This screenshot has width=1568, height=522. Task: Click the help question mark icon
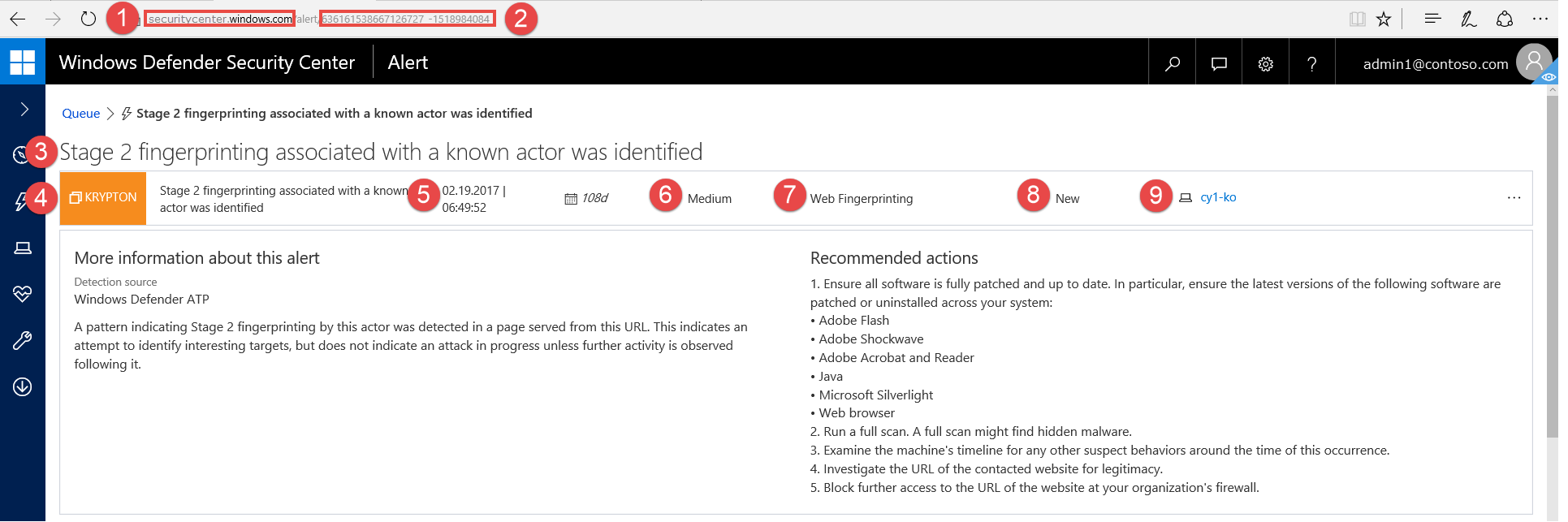pyautogui.click(x=1311, y=63)
